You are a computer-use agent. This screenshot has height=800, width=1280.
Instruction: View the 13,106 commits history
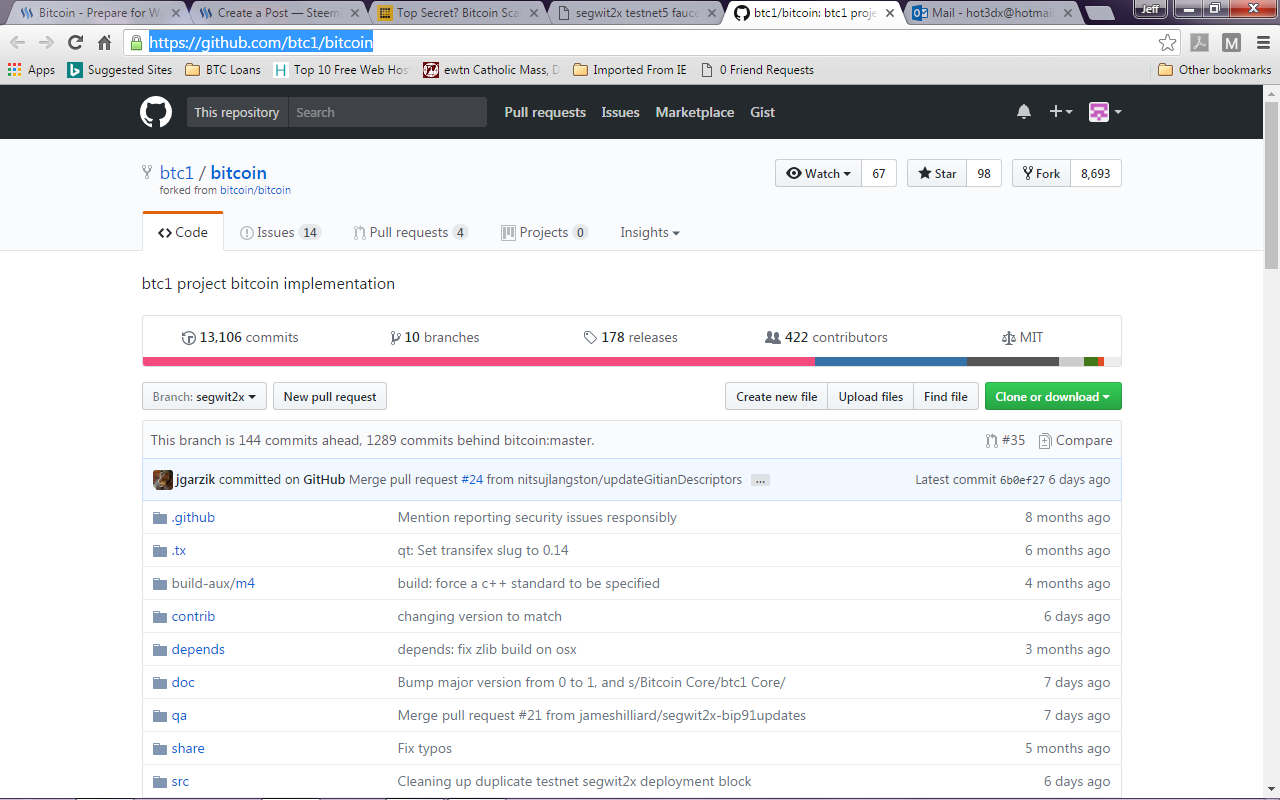coord(240,337)
